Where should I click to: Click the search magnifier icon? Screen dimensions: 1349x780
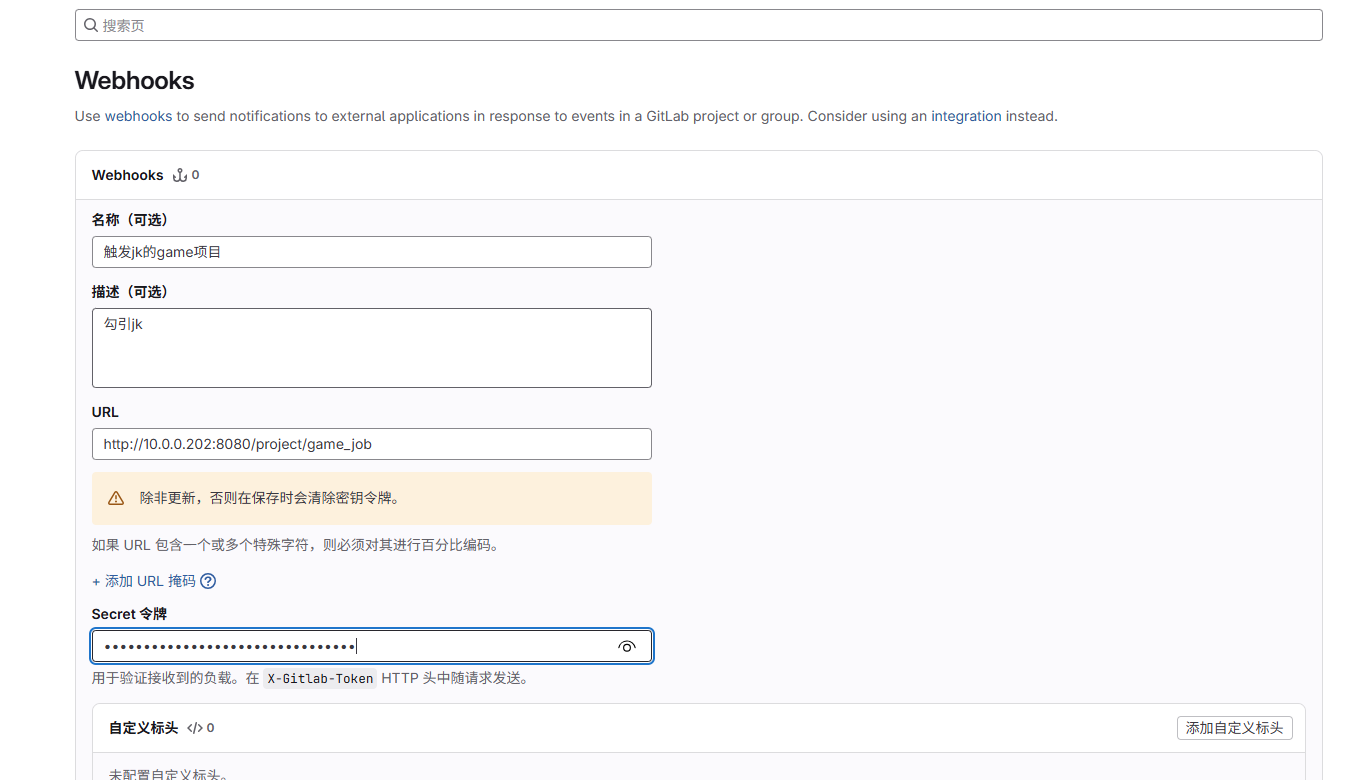click(x=91, y=25)
